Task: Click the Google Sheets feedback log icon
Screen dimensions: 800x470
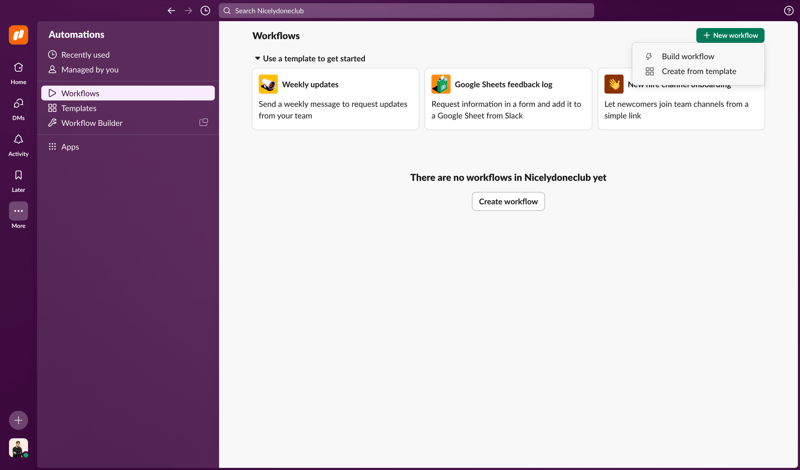Action: click(441, 84)
